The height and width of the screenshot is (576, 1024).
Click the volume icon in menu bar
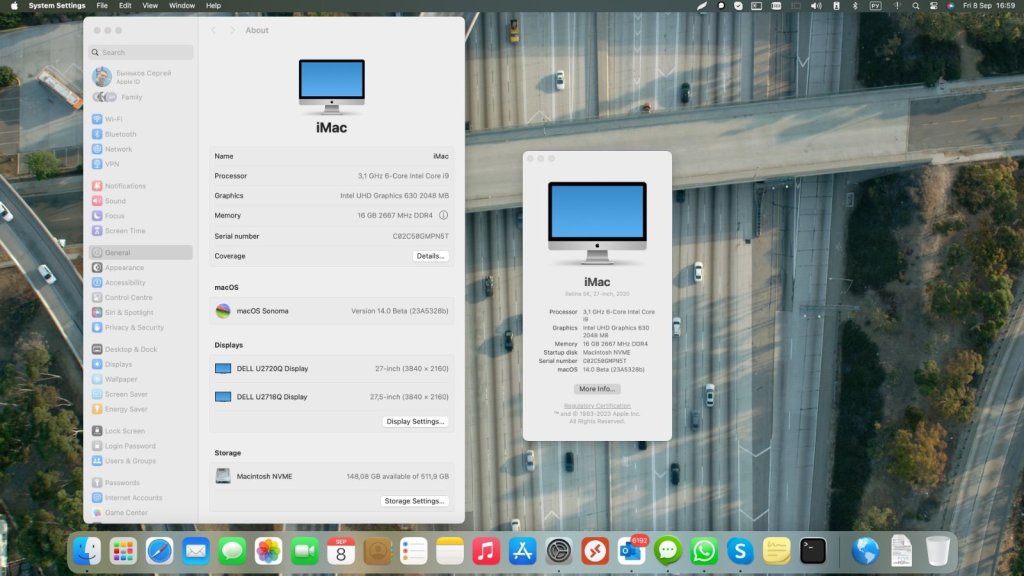pos(815,6)
